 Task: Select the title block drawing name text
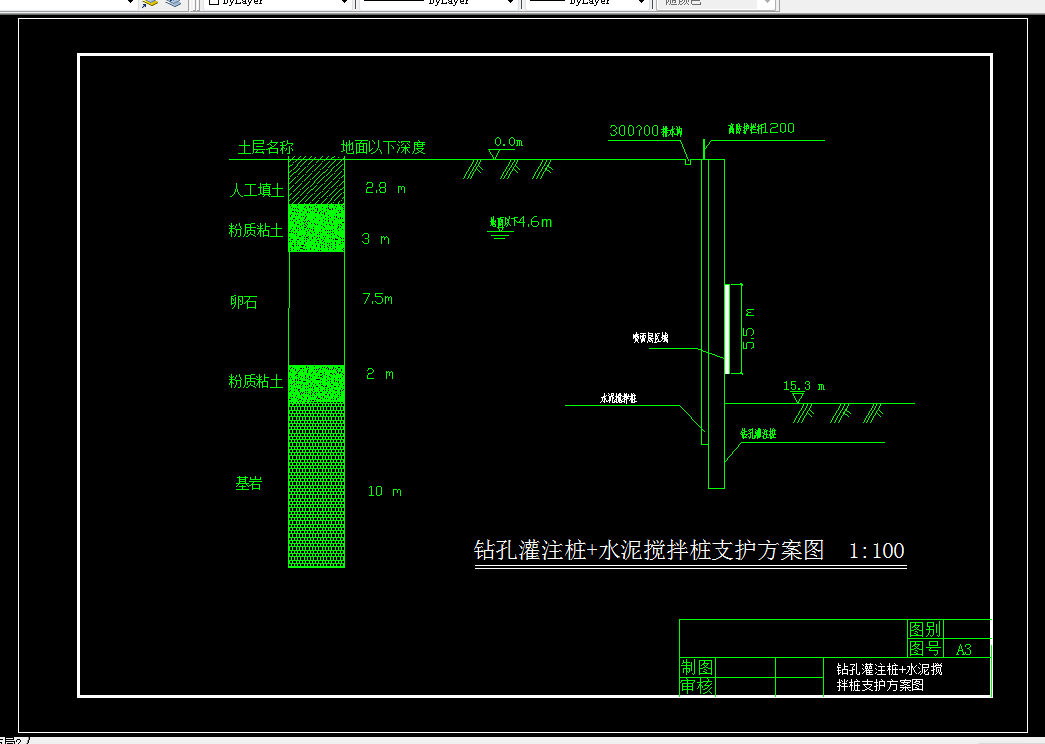(890, 677)
